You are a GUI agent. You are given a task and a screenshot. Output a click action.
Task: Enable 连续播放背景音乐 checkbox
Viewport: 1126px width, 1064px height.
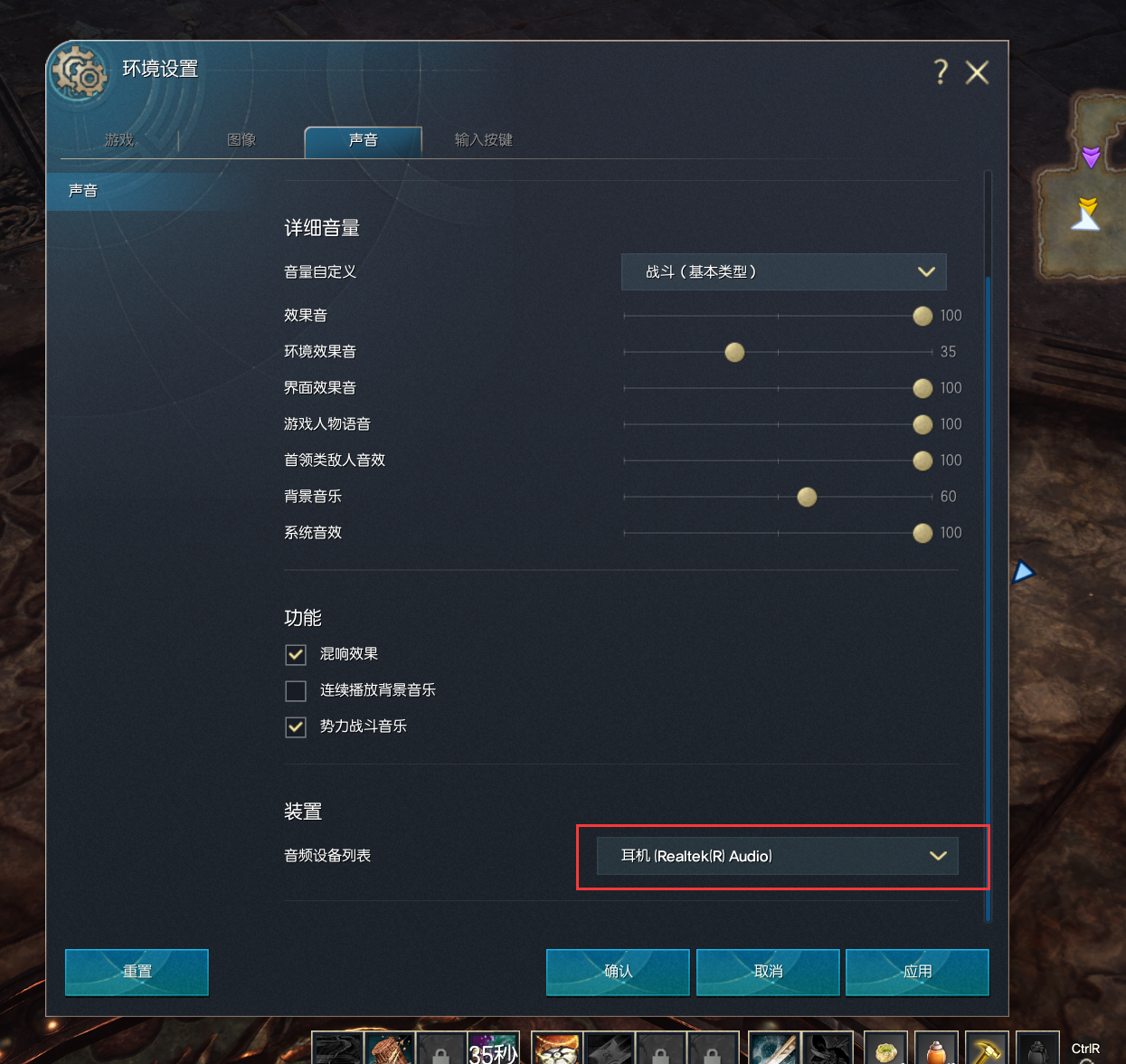coord(296,690)
